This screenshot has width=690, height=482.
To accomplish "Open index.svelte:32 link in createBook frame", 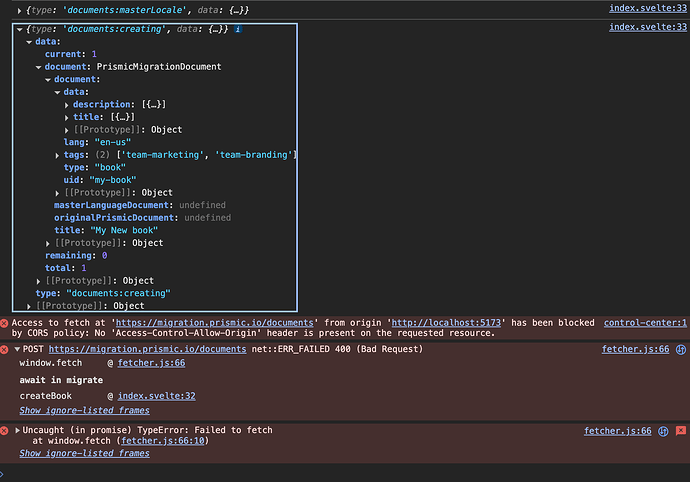I will point(157,396).
